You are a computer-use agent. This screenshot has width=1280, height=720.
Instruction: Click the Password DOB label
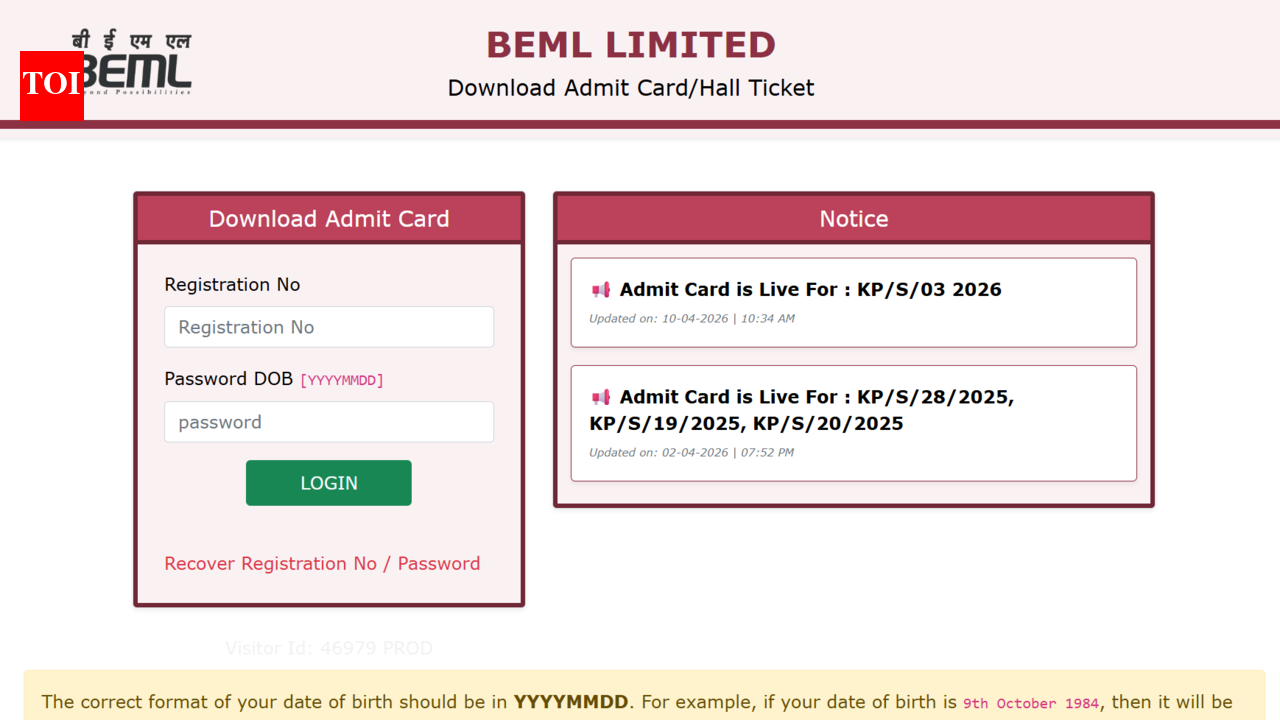(227, 379)
